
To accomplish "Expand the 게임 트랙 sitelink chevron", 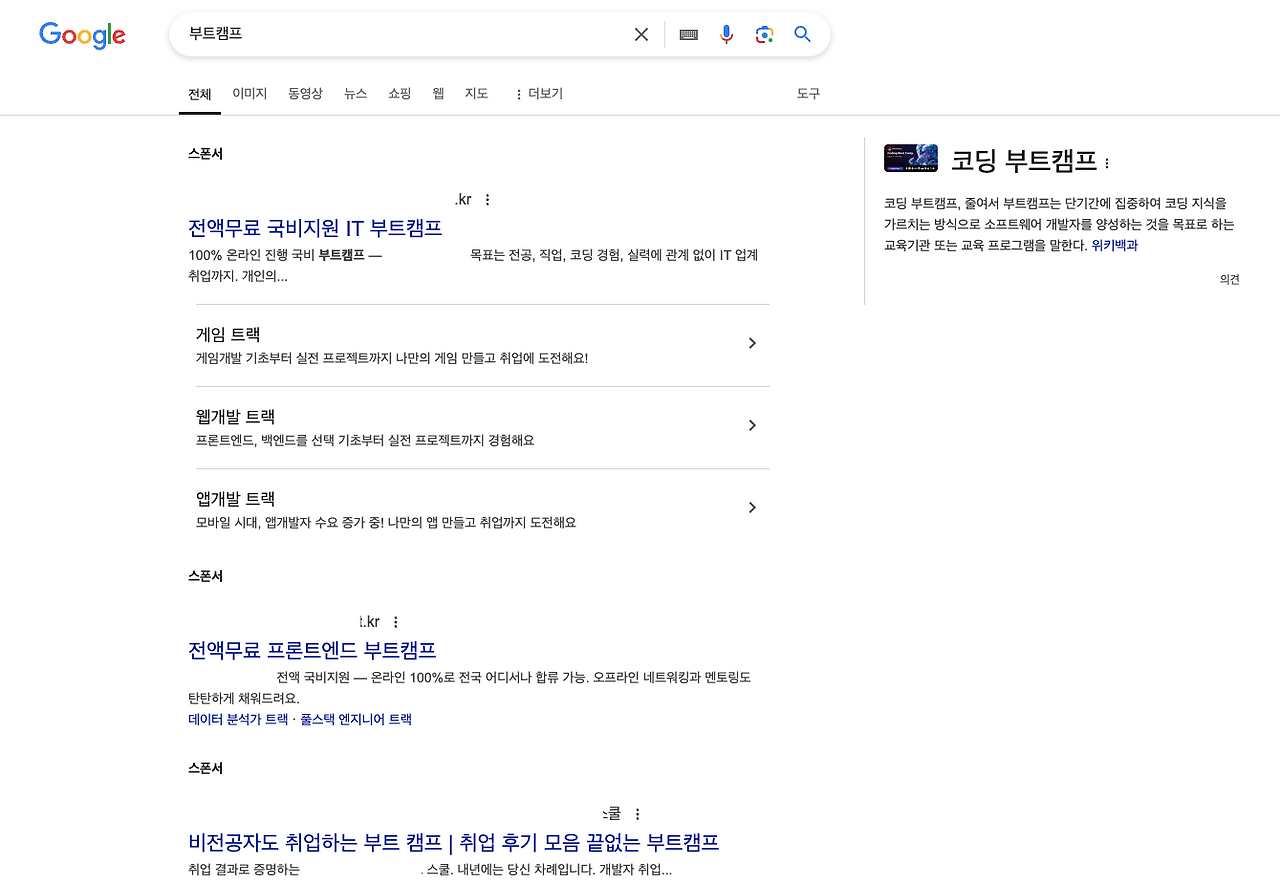I will (x=751, y=343).
